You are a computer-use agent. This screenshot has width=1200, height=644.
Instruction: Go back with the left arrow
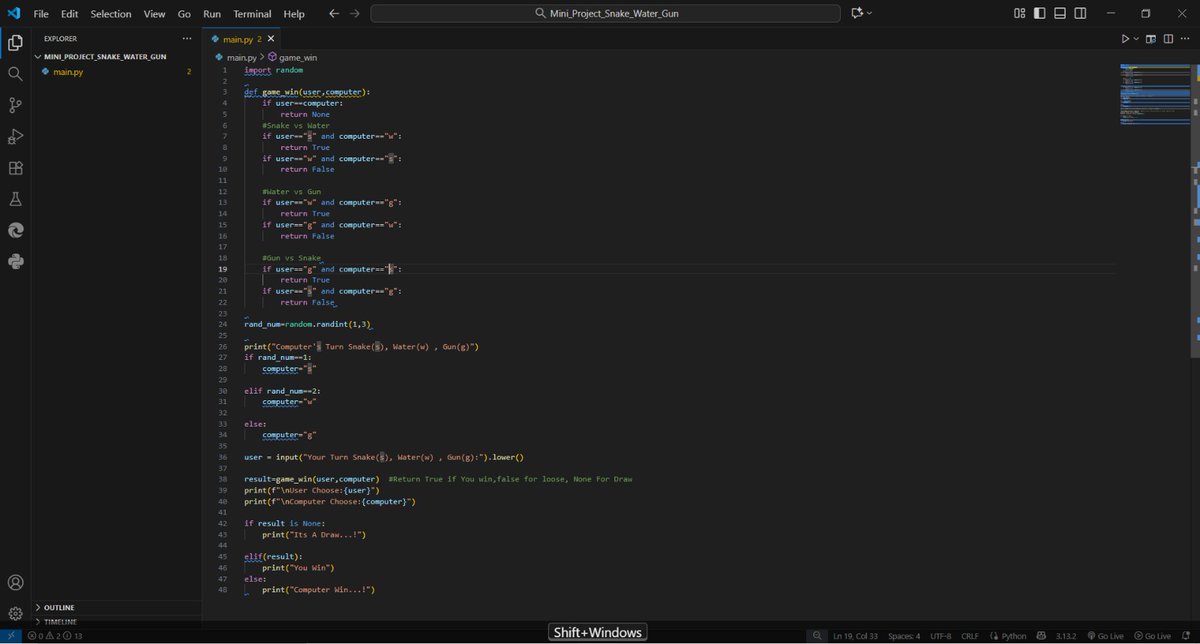point(333,14)
